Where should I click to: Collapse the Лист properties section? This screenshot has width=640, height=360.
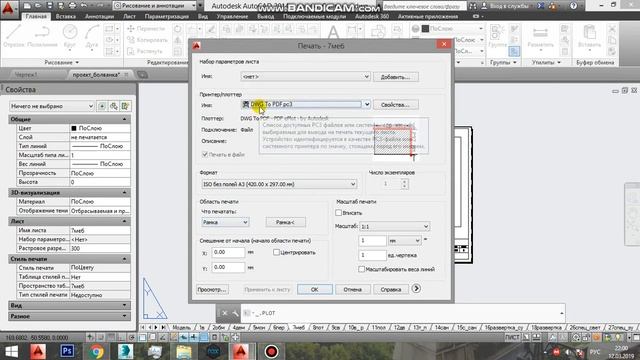(x=124, y=221)
